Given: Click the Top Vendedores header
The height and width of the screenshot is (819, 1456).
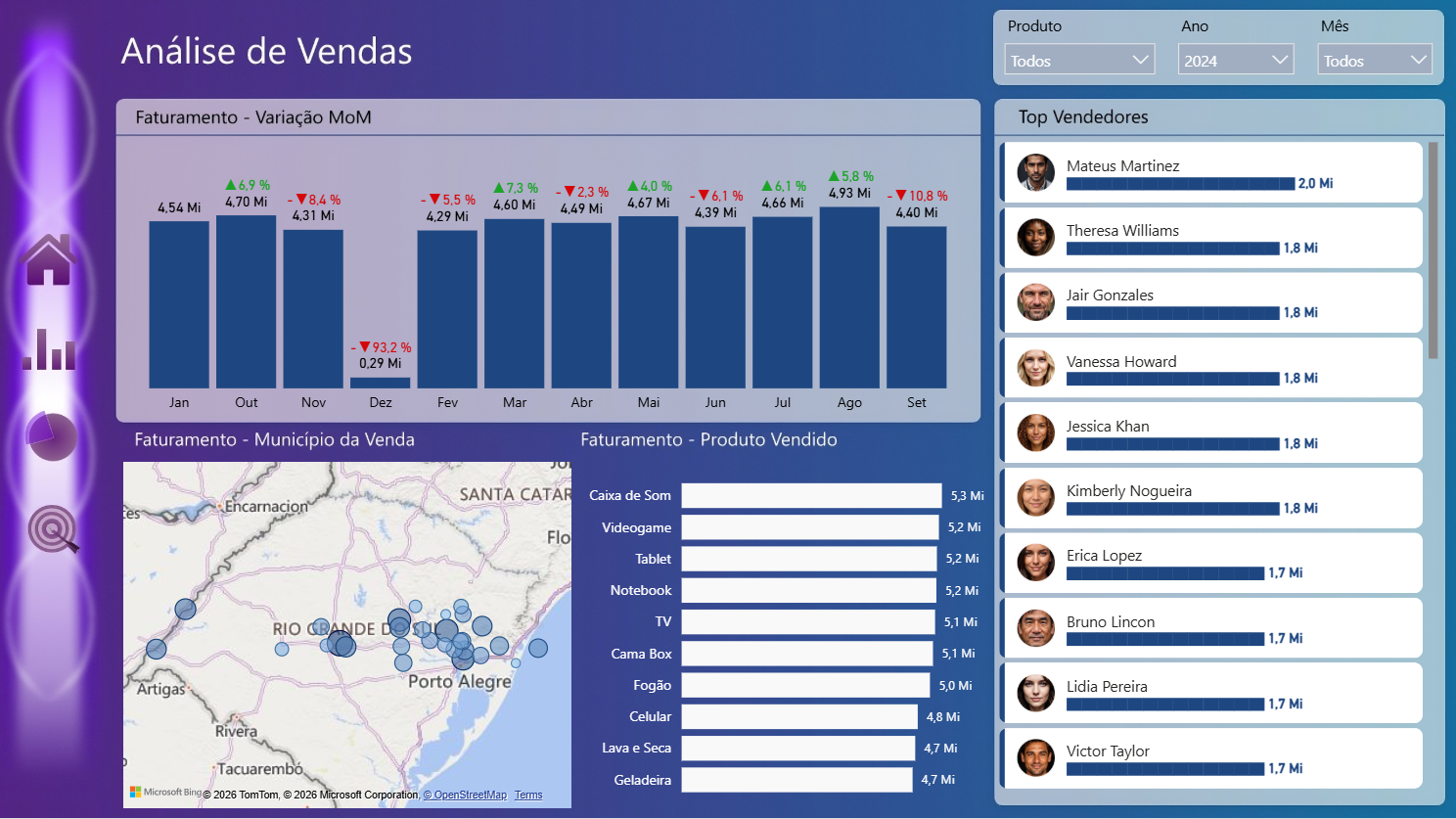Looking at the screenshot, I should (1083, 116).
